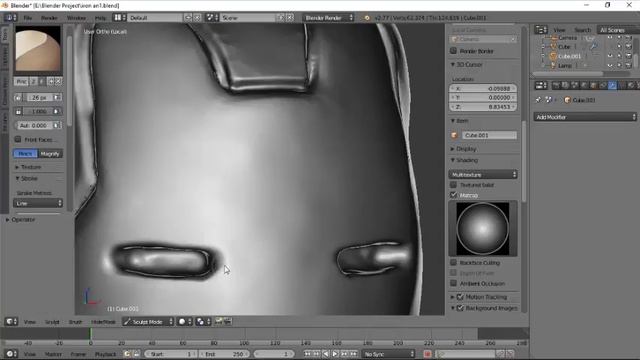Click the scene browse icon
Viewport: 640px width, 360px height.
pyautogui.click(x=212, y=18)
